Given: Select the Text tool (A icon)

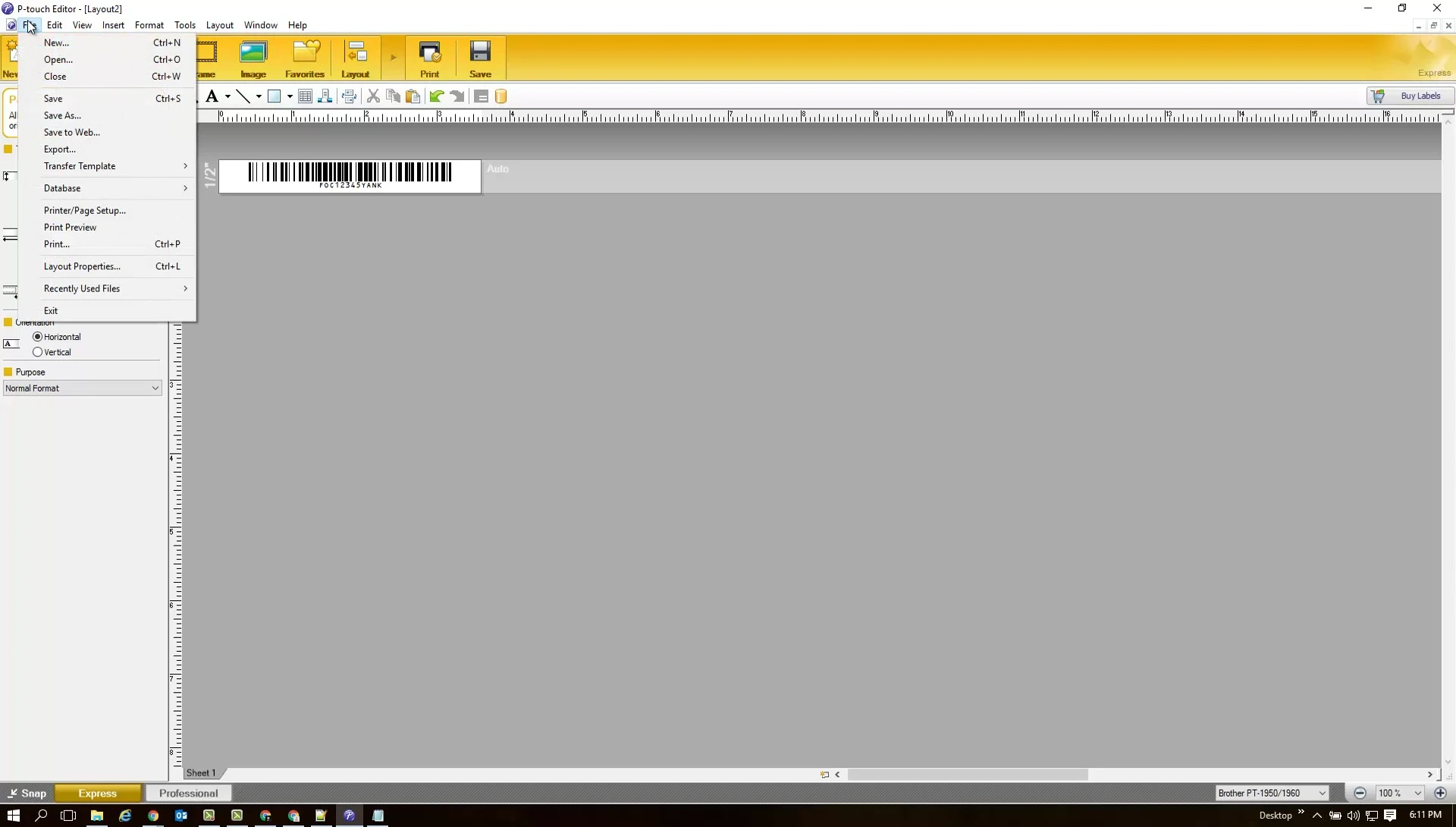Looking at the screenshot, I should [212, 96].
